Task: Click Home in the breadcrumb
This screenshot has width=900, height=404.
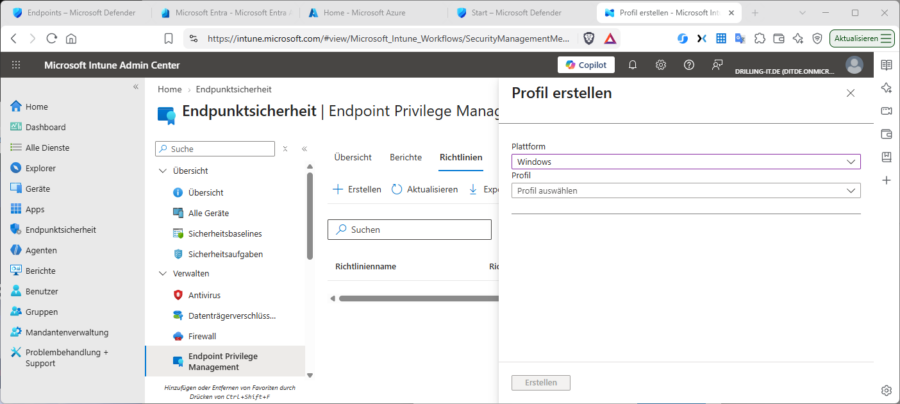Action: point(169,90)
